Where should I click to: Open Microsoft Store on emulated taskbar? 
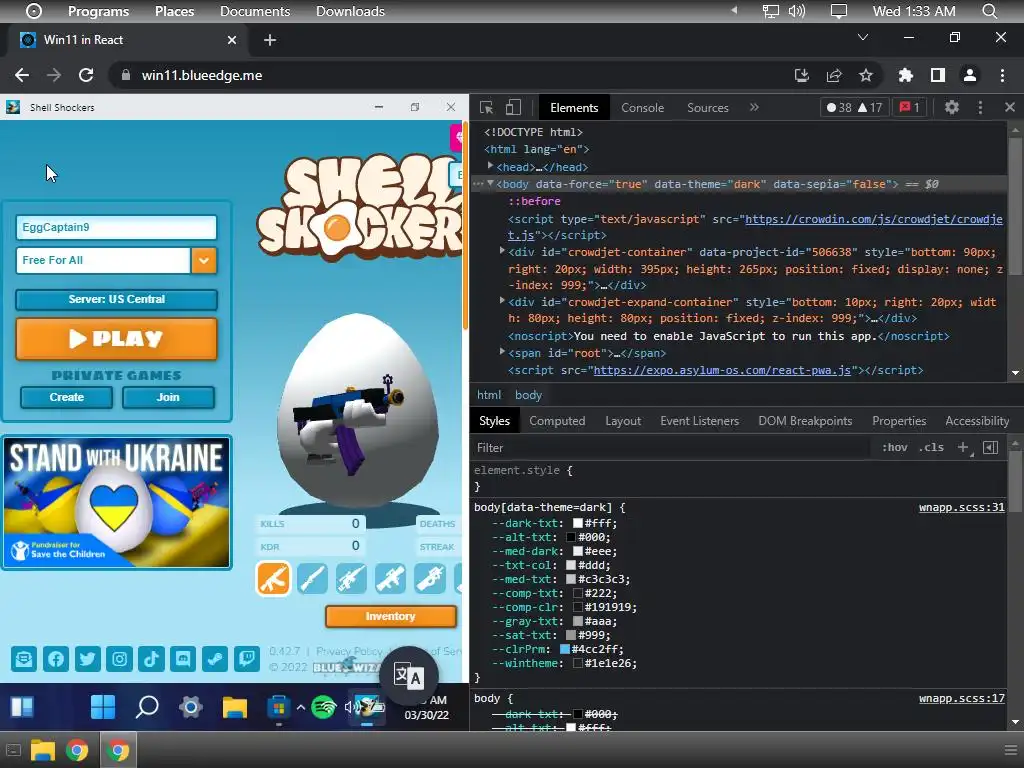point(278,707)
